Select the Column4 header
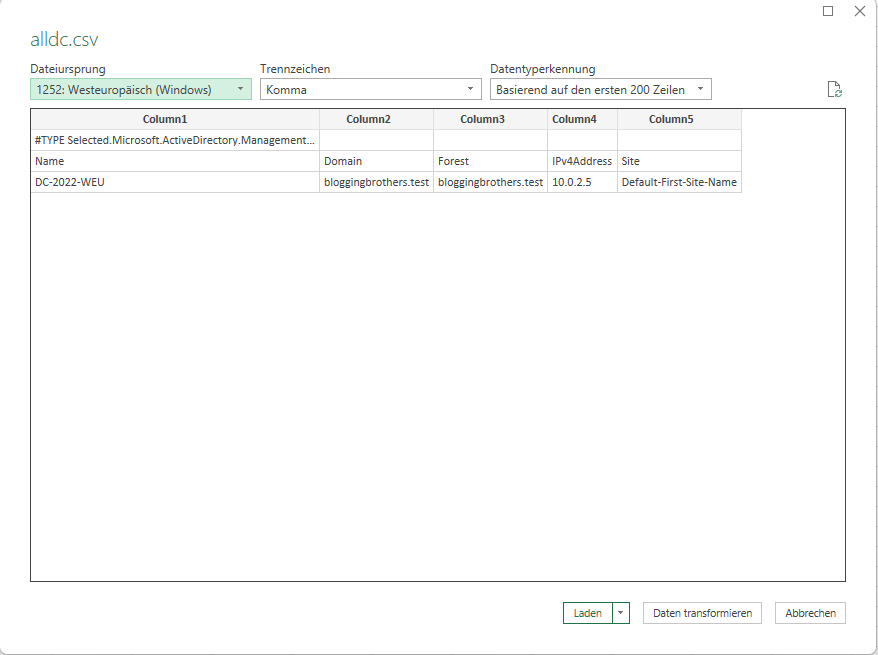 point(582,119)
